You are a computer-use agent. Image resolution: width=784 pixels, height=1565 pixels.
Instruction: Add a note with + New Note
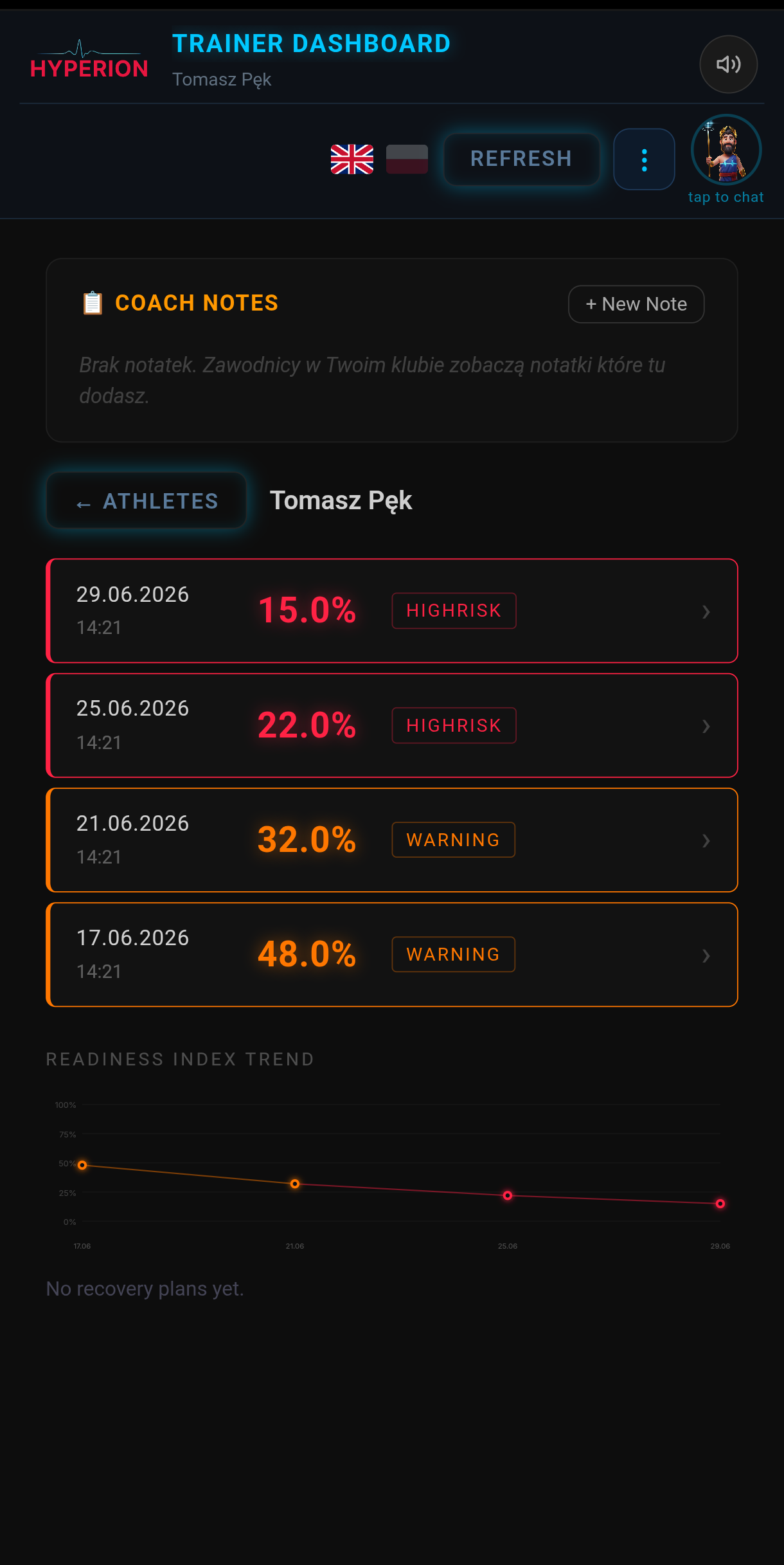tap(636, 304)
